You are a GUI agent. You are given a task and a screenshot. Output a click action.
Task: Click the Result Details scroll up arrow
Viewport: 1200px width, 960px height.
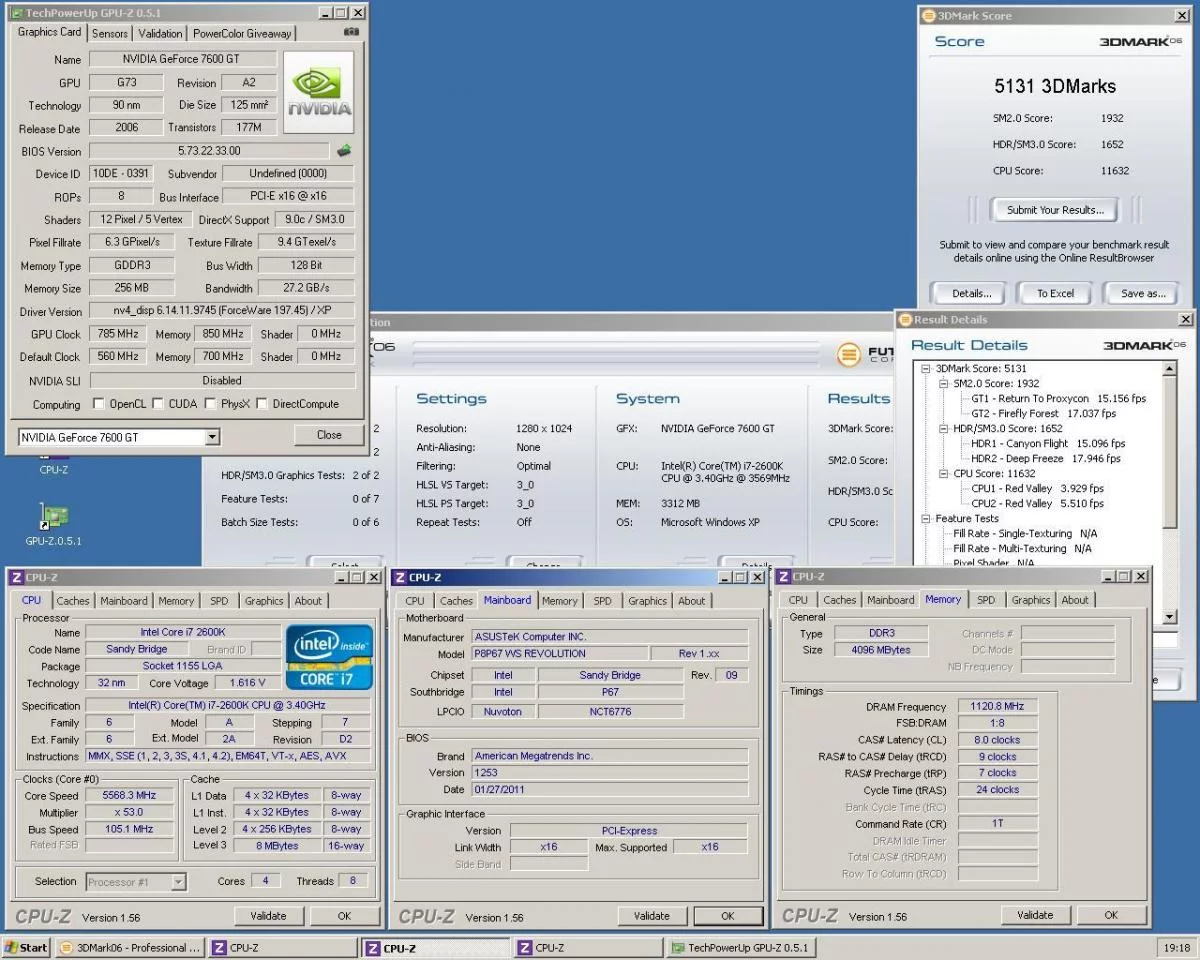tap(1170, 369)
